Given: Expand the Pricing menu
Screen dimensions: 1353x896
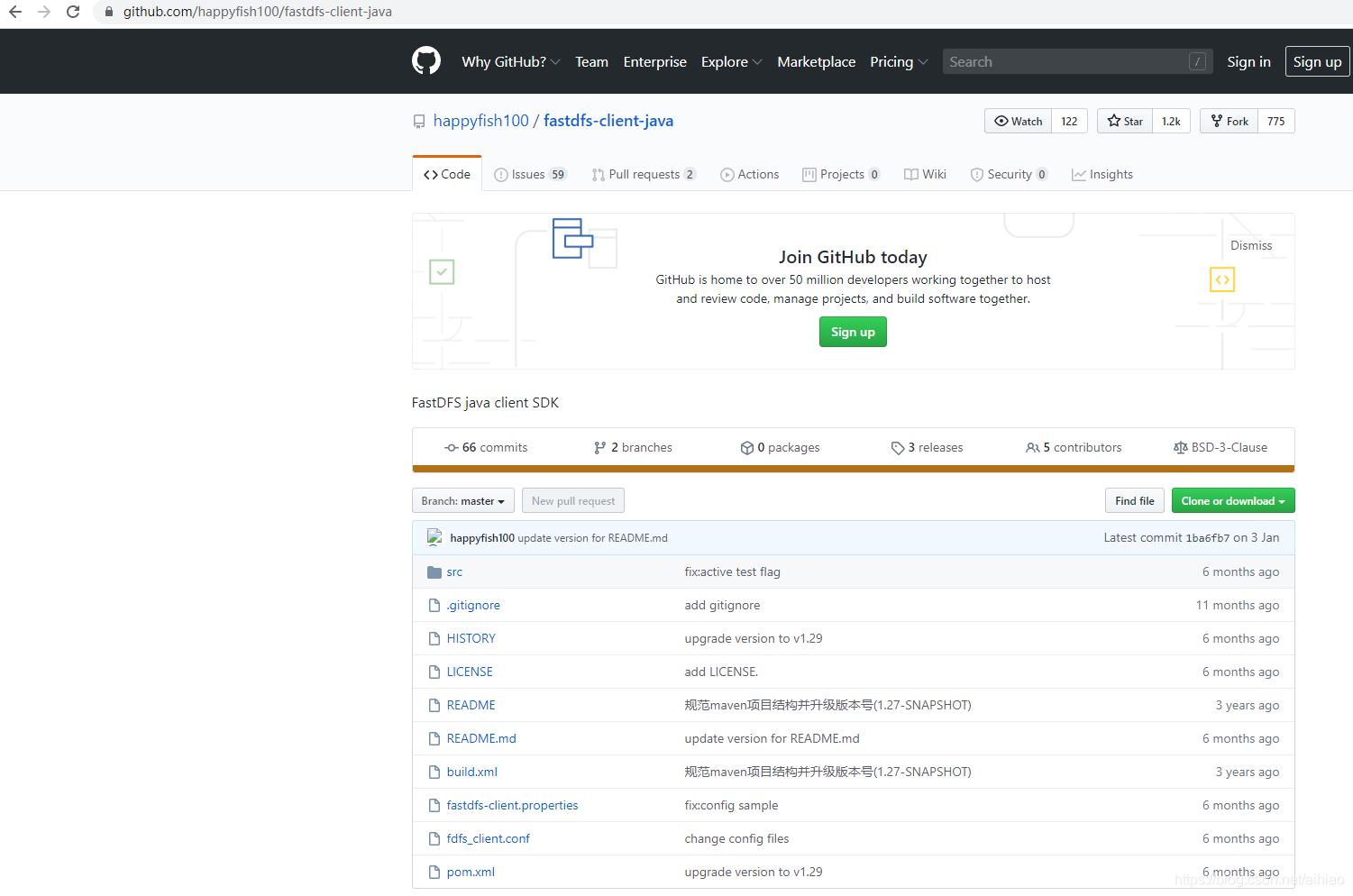Looking at the screenshot, I should click(899, 62).
